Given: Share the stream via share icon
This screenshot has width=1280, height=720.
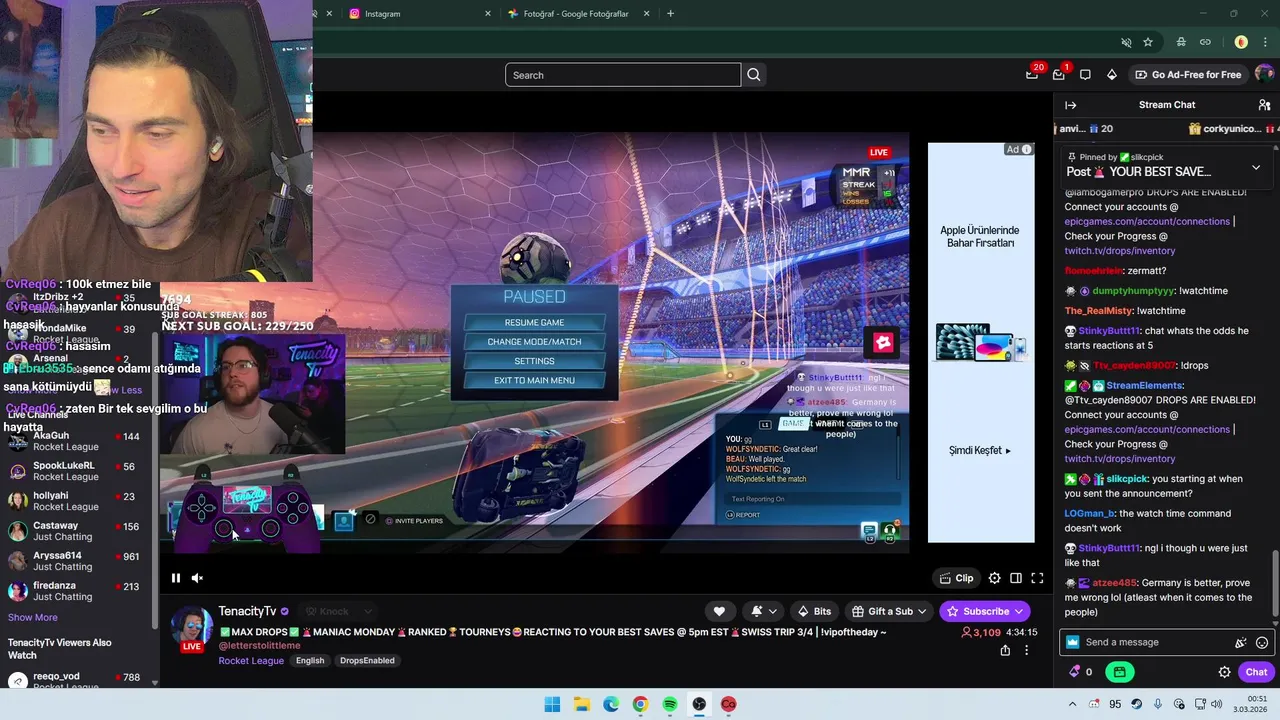Looking at the screenshot, I should coord(1005,650).
